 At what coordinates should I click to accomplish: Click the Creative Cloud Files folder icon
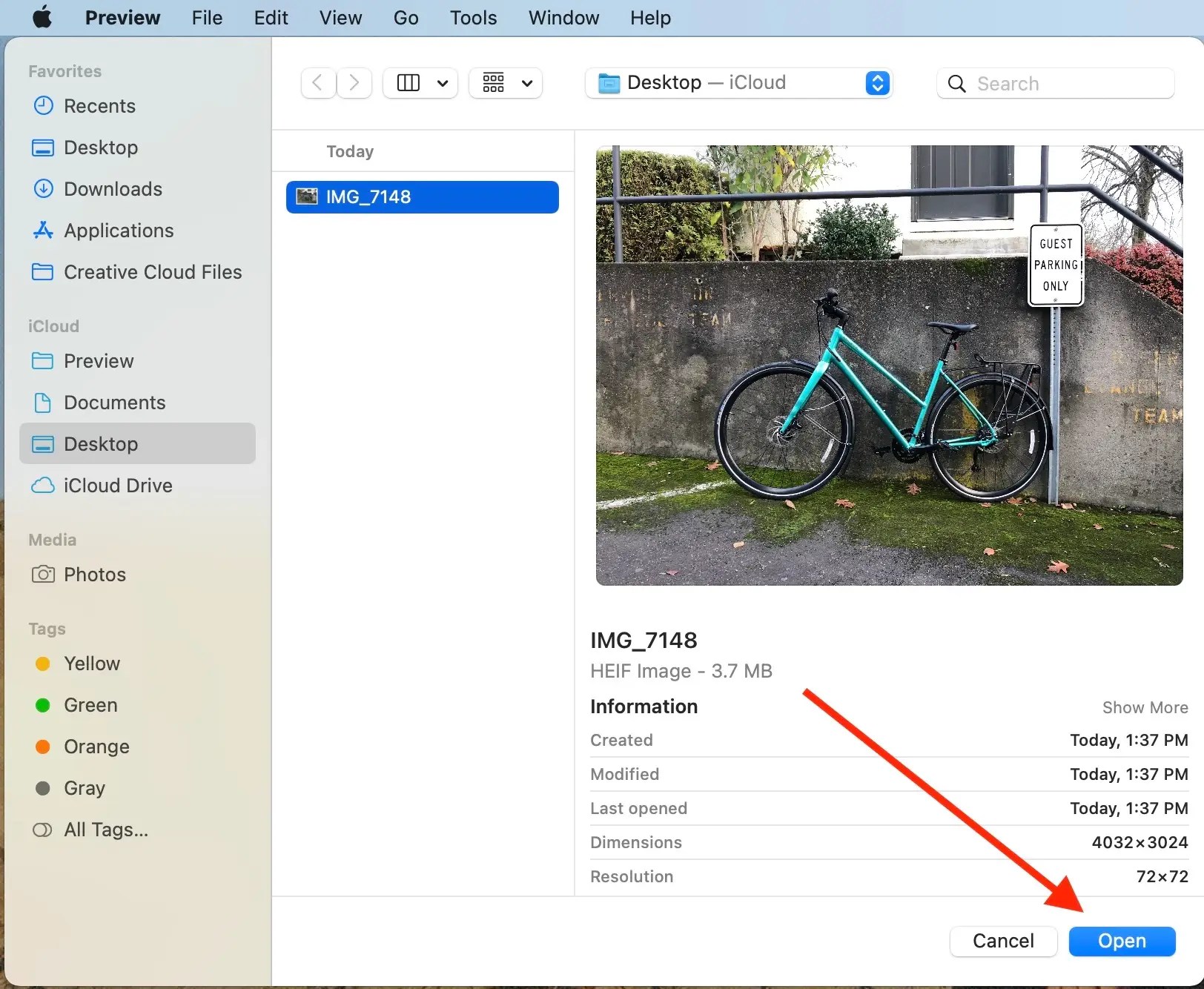42,271
